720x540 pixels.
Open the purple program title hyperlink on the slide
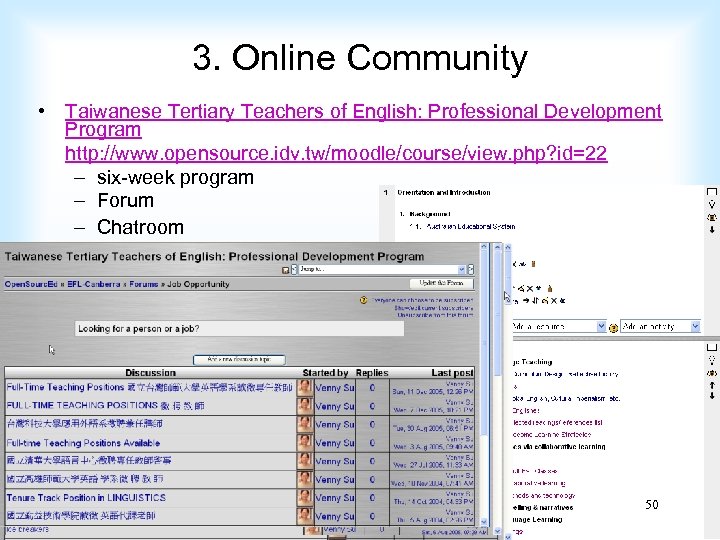(x=363, y=120)
